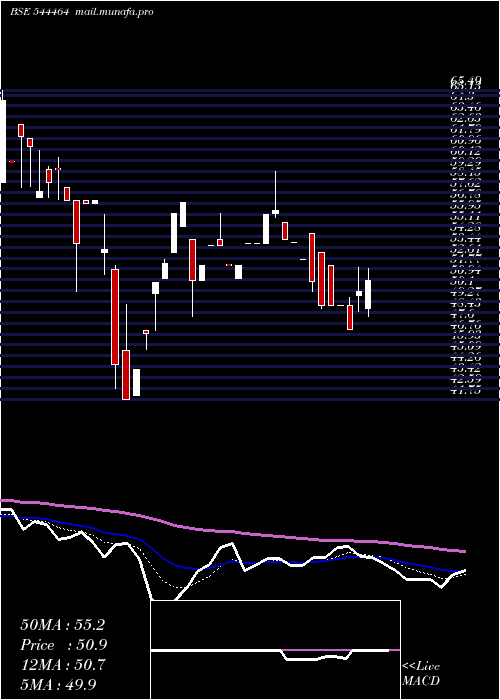The height and width of the screenshot is (700, 500).
Task: Click the top price label 65.49
Action: (466, 80)
